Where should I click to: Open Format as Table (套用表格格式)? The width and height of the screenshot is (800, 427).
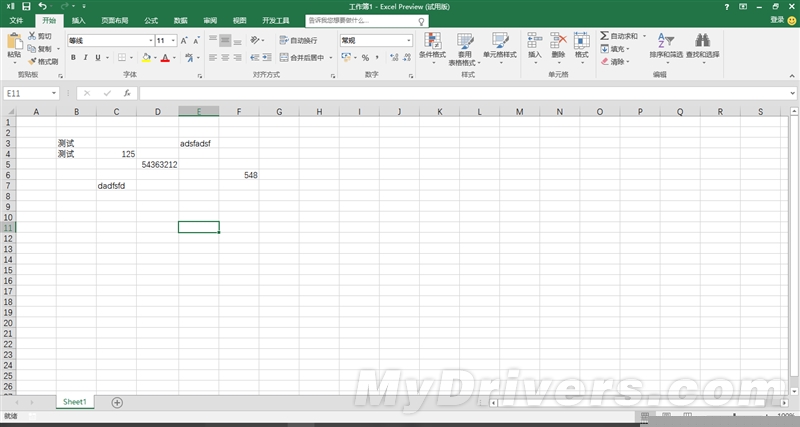click(x=465, y=49)
